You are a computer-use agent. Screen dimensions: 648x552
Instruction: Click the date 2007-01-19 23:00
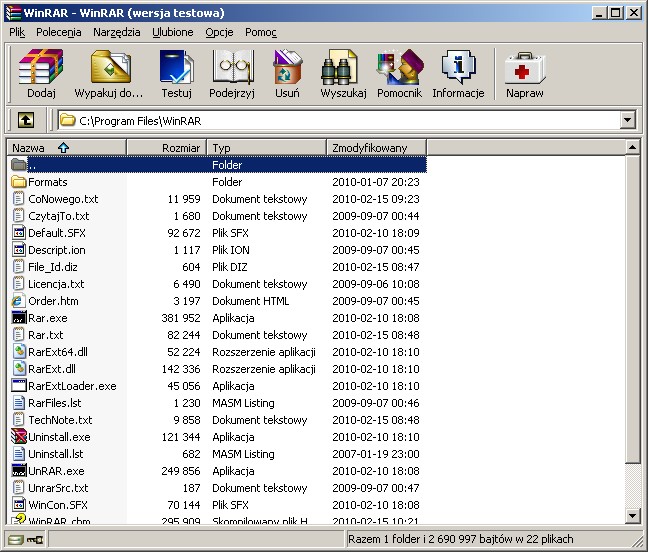tap(376, 454)
